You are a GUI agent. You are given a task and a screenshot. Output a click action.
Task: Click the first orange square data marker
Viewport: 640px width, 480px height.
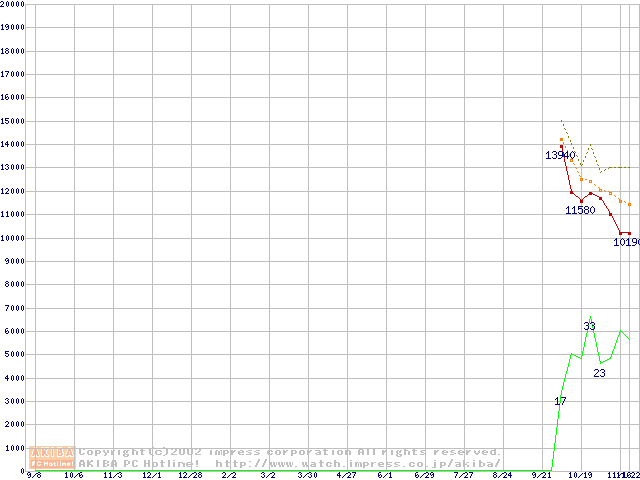561,140
